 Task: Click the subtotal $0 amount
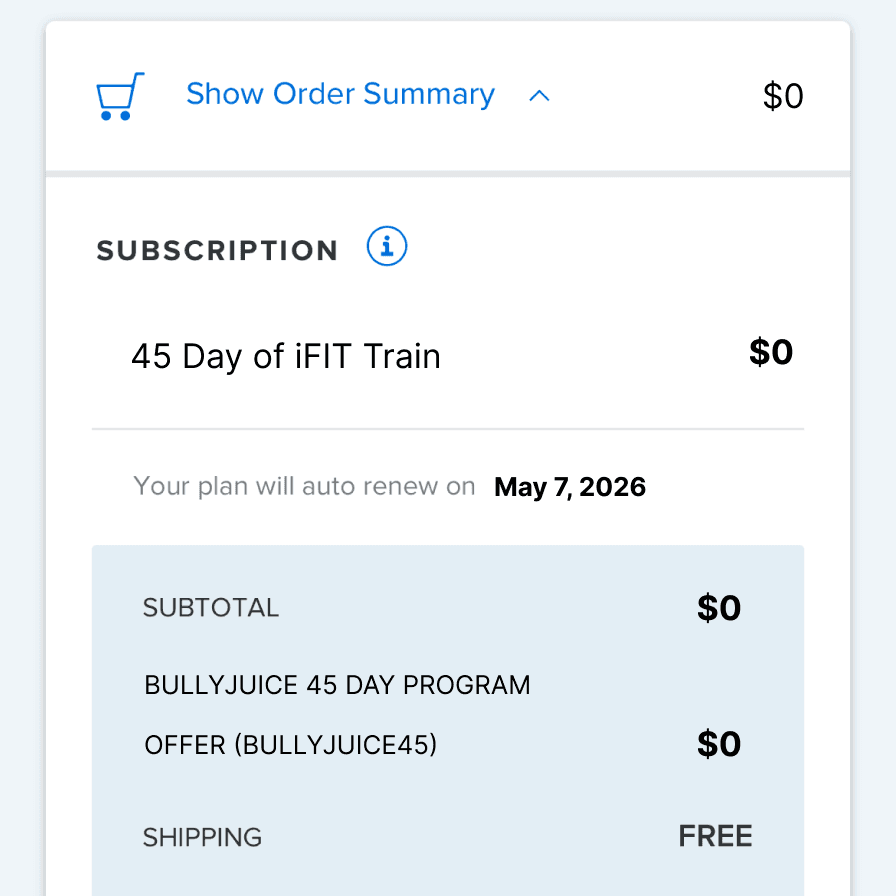pos(719,608)
